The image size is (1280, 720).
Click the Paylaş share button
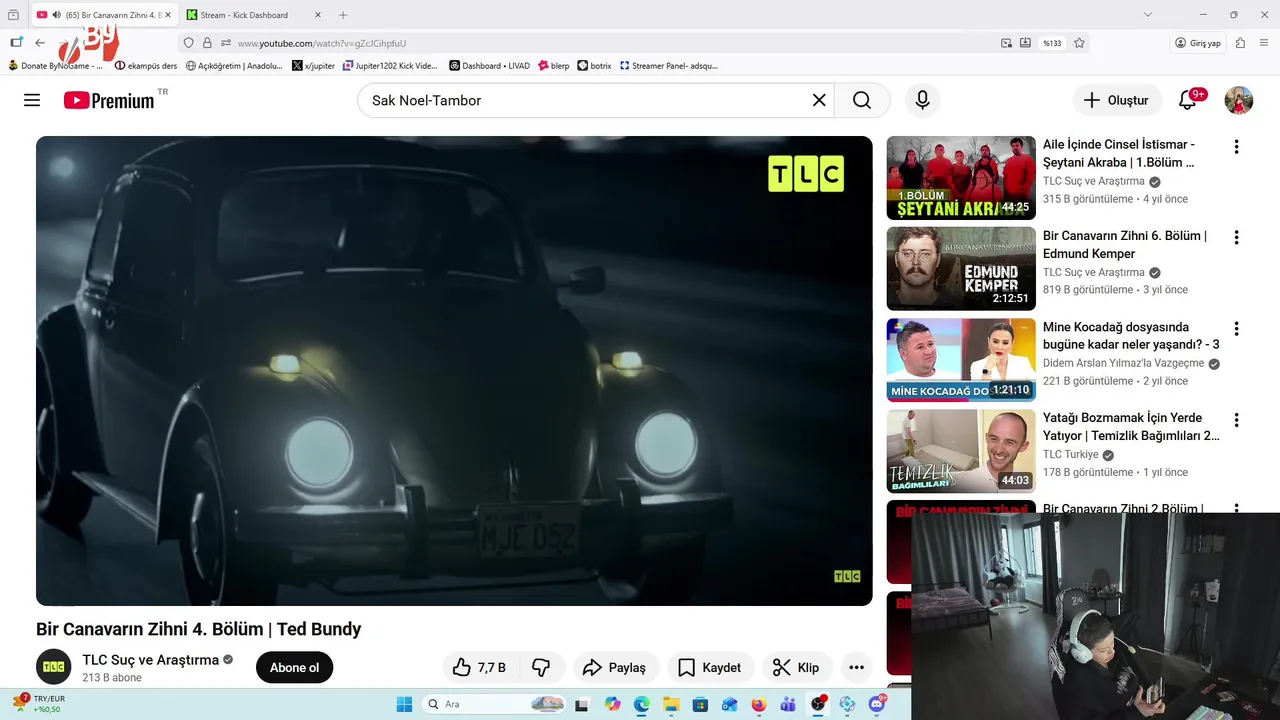pos(616,667)
